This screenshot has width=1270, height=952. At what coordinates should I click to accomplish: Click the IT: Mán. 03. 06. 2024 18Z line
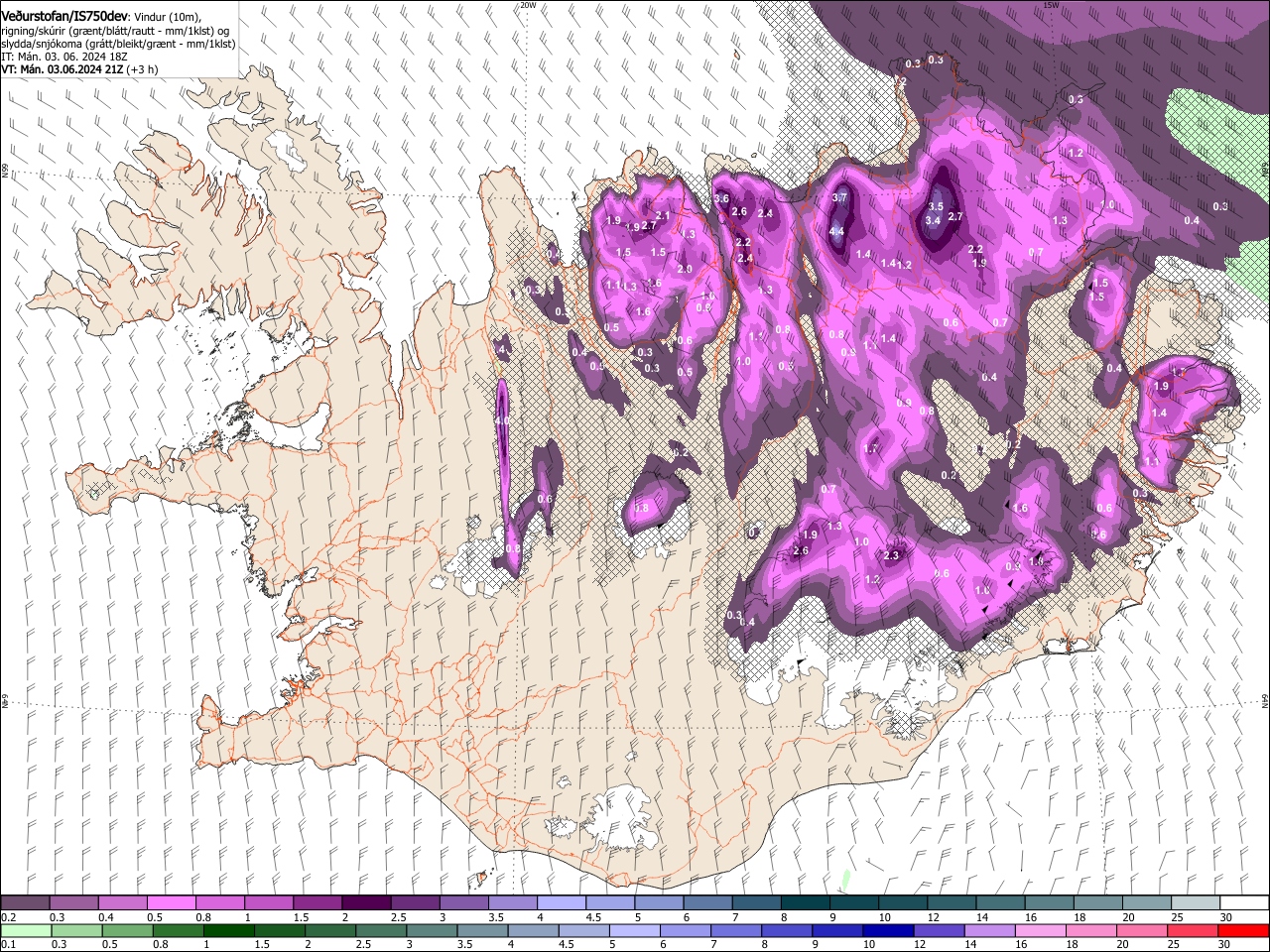coord(64,57)
